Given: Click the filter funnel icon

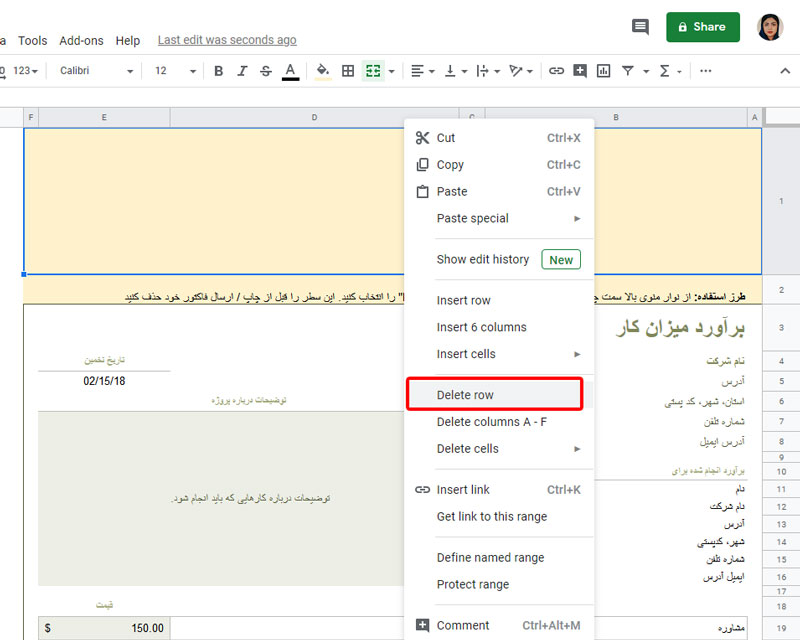Looking at the screenshot, I should [628, 71].
